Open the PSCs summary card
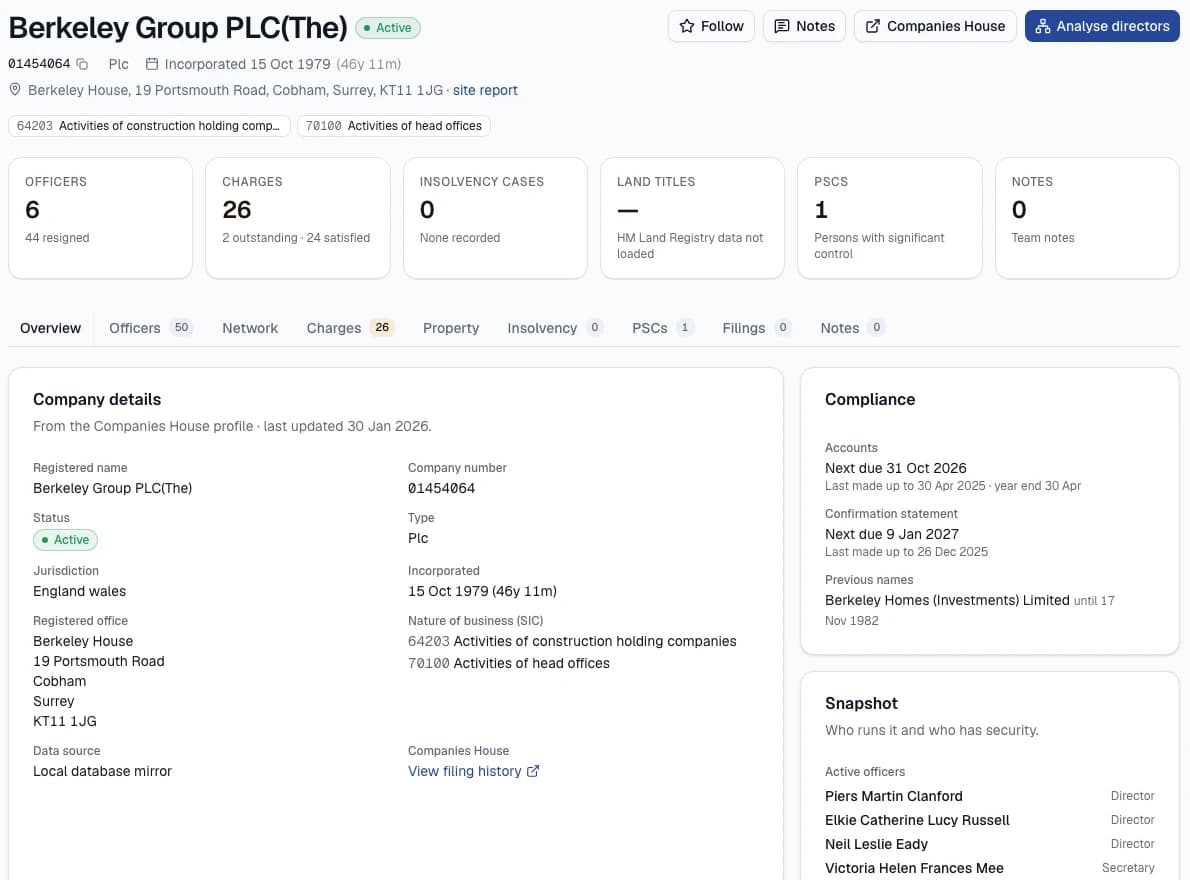 pyautogui.click(x=889, y=218)
